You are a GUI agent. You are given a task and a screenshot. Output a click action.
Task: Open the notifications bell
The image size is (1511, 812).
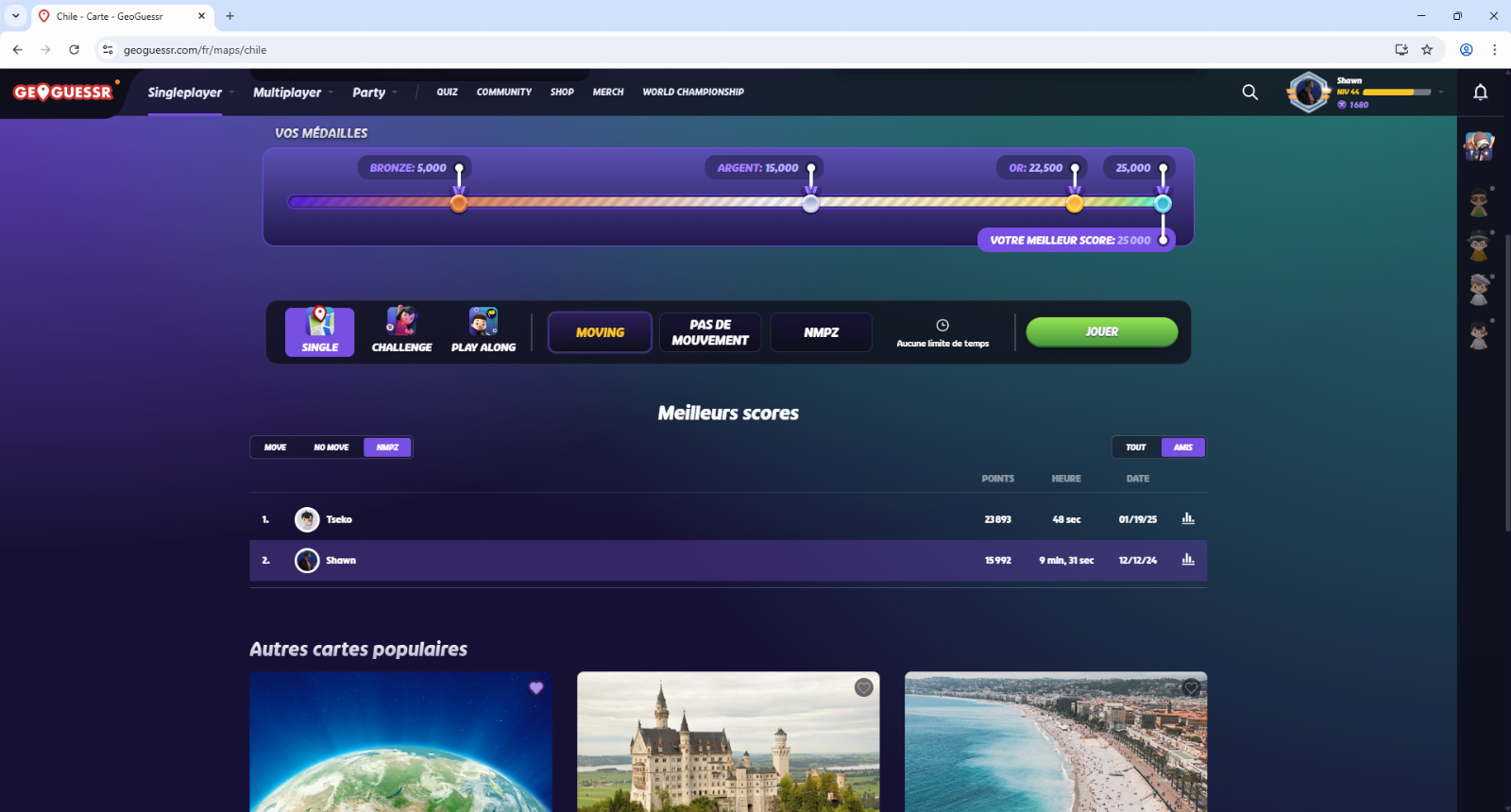coord(1480,93)
